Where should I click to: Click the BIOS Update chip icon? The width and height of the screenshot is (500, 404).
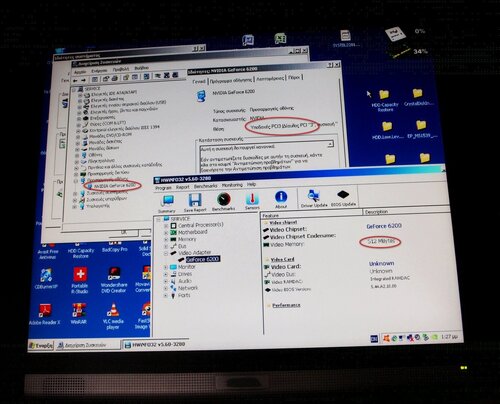click(x=343, y=197)
